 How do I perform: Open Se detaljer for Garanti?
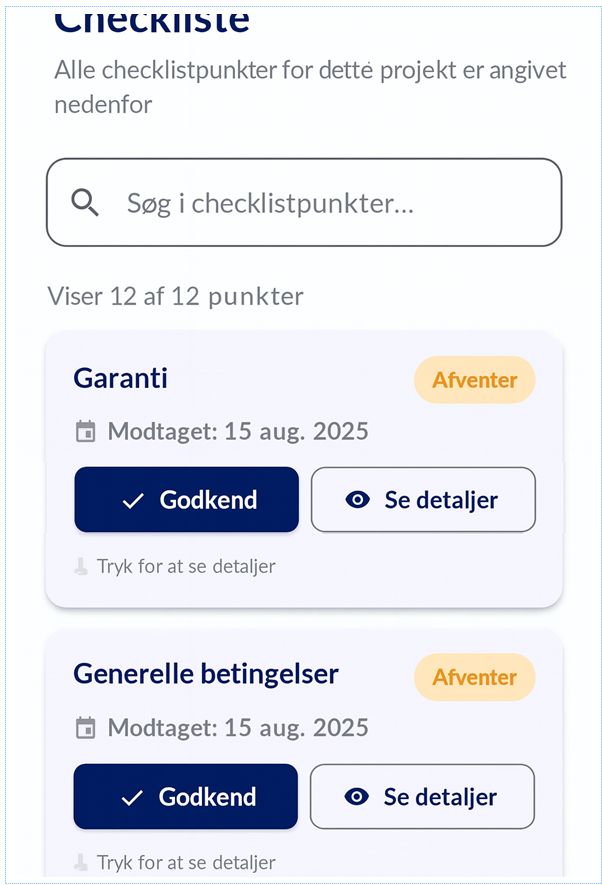[423, 500]
